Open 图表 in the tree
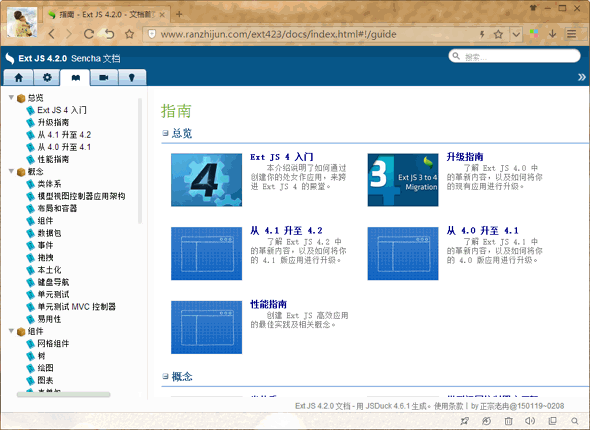 click(45, 380)
